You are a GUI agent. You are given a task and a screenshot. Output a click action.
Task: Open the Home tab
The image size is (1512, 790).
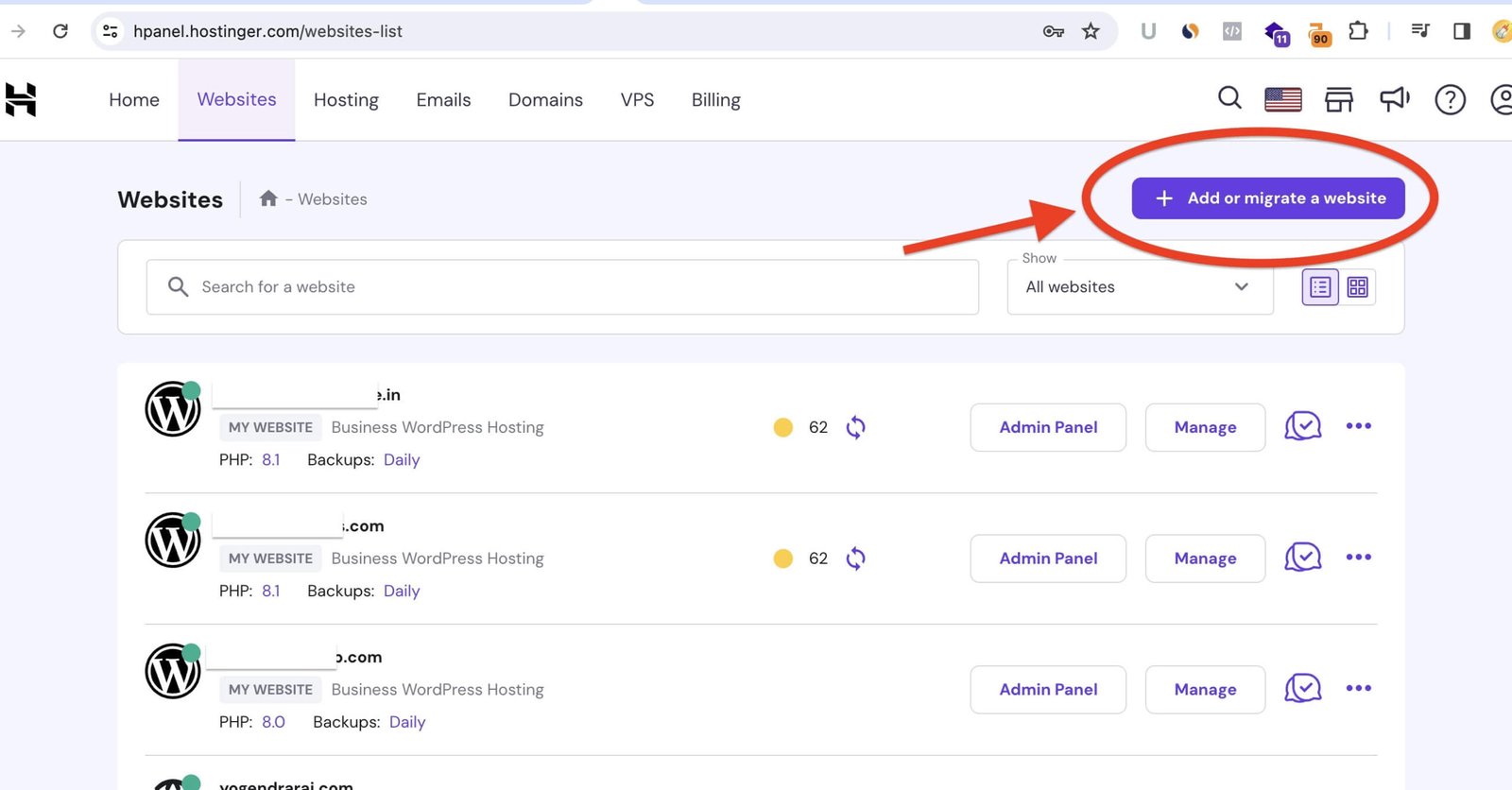coord(134,100)
